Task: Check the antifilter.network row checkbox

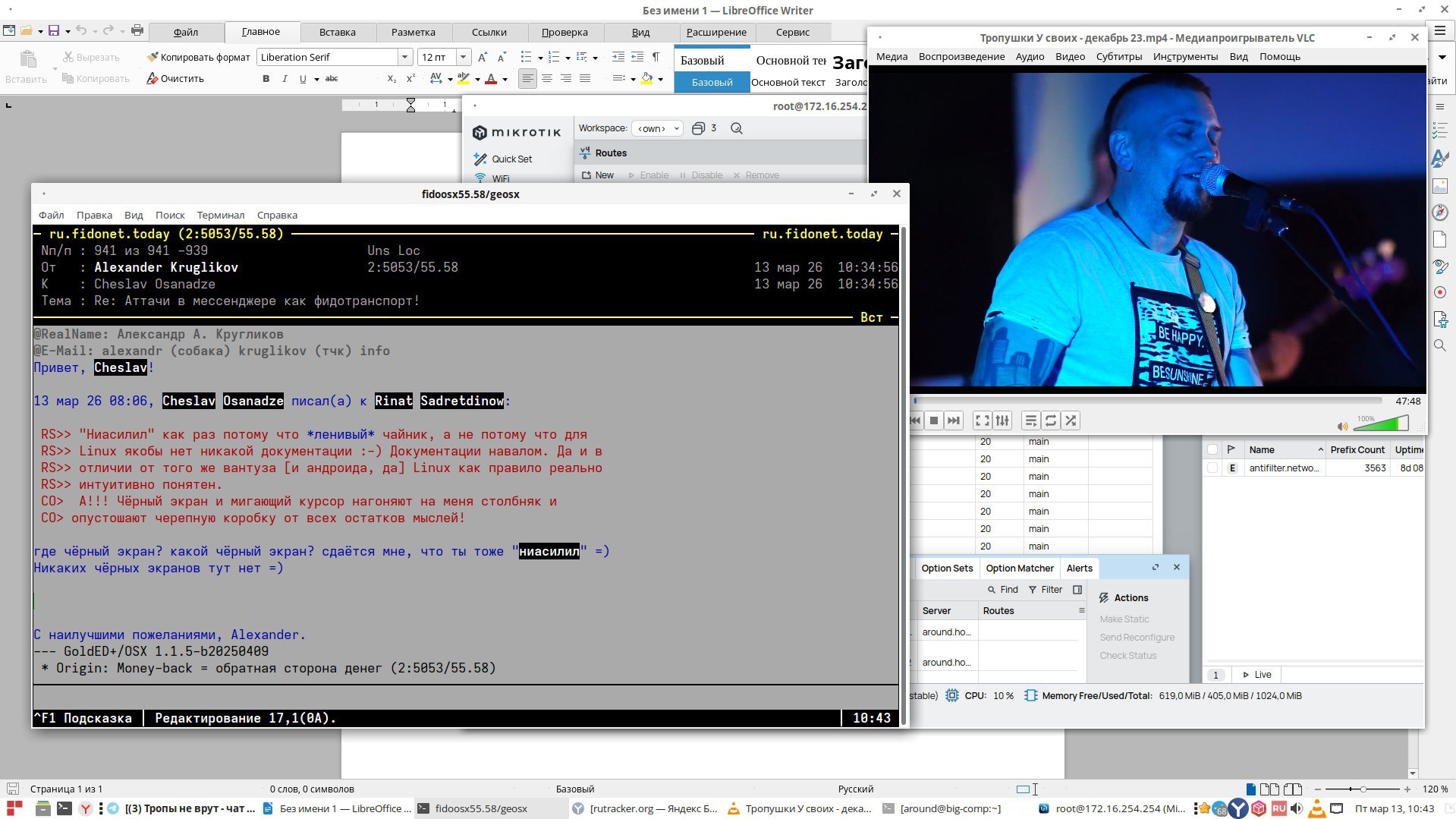Action: click(x=1212, y=468)
